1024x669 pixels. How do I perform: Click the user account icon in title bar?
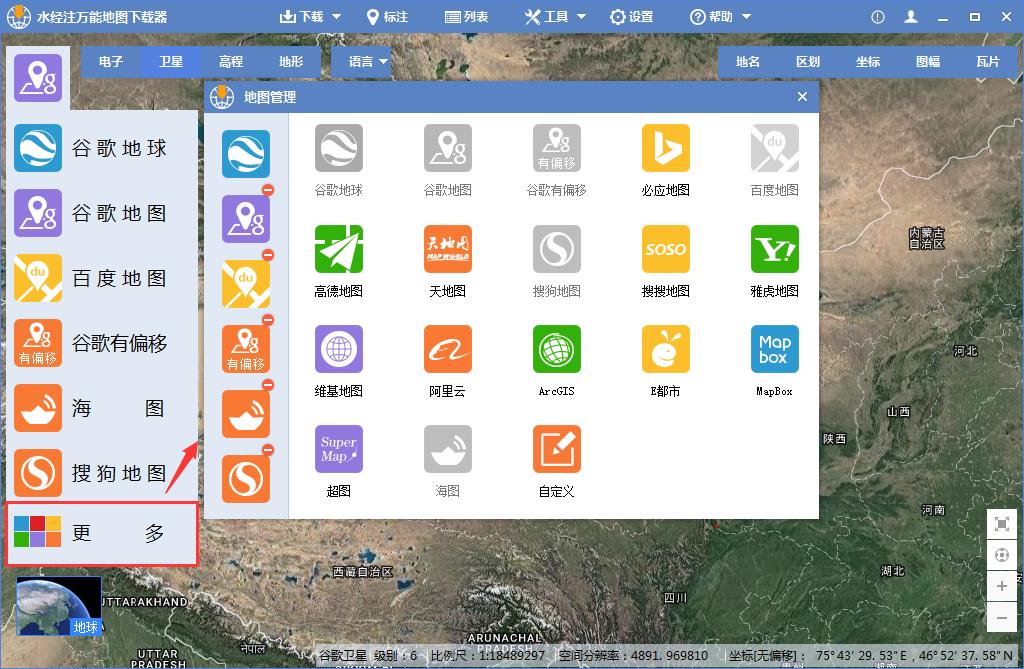pos(911,17)
